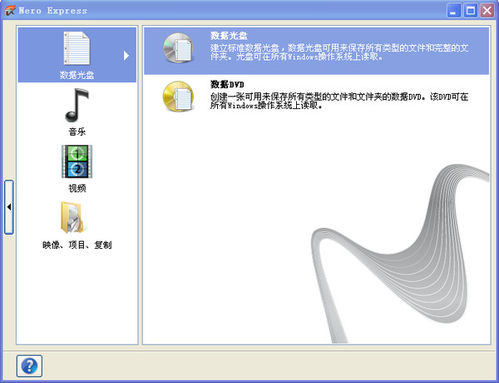499x383 pixels.
Task: Open the 音乐 music note category
Action: [x=77, y=105]
